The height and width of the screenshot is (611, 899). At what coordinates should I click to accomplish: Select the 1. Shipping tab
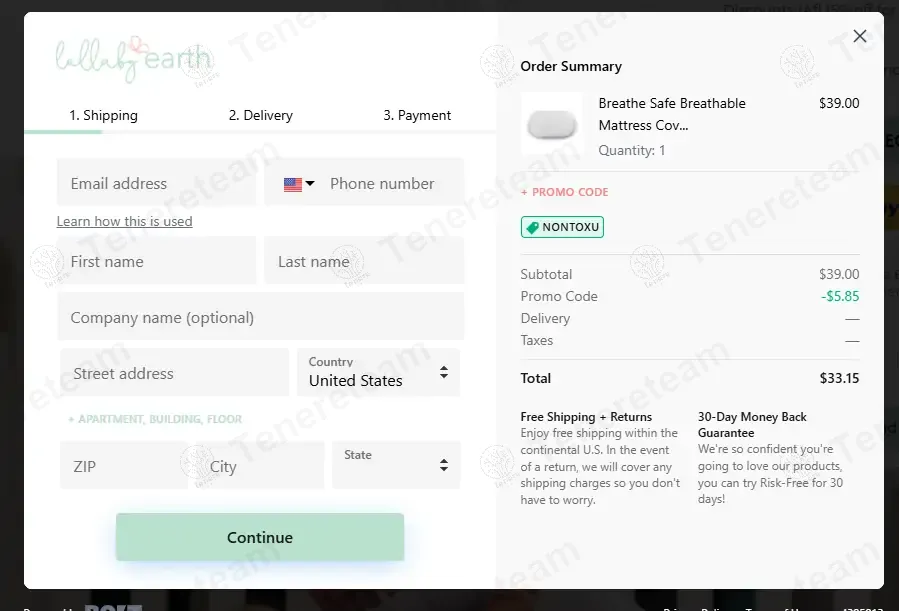click(x=103, y=115)
